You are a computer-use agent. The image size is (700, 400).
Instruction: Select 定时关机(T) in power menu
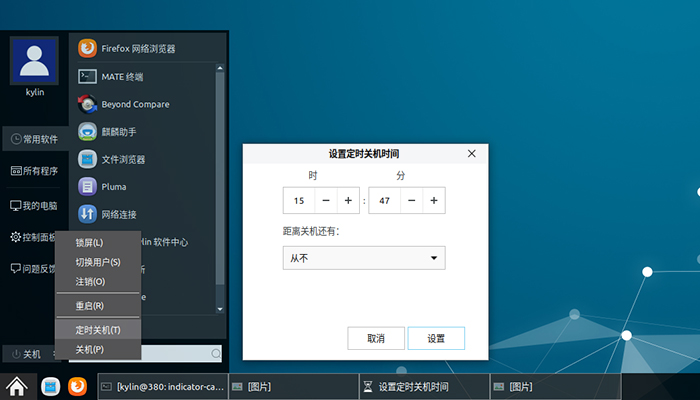click(x=98, y=330)
